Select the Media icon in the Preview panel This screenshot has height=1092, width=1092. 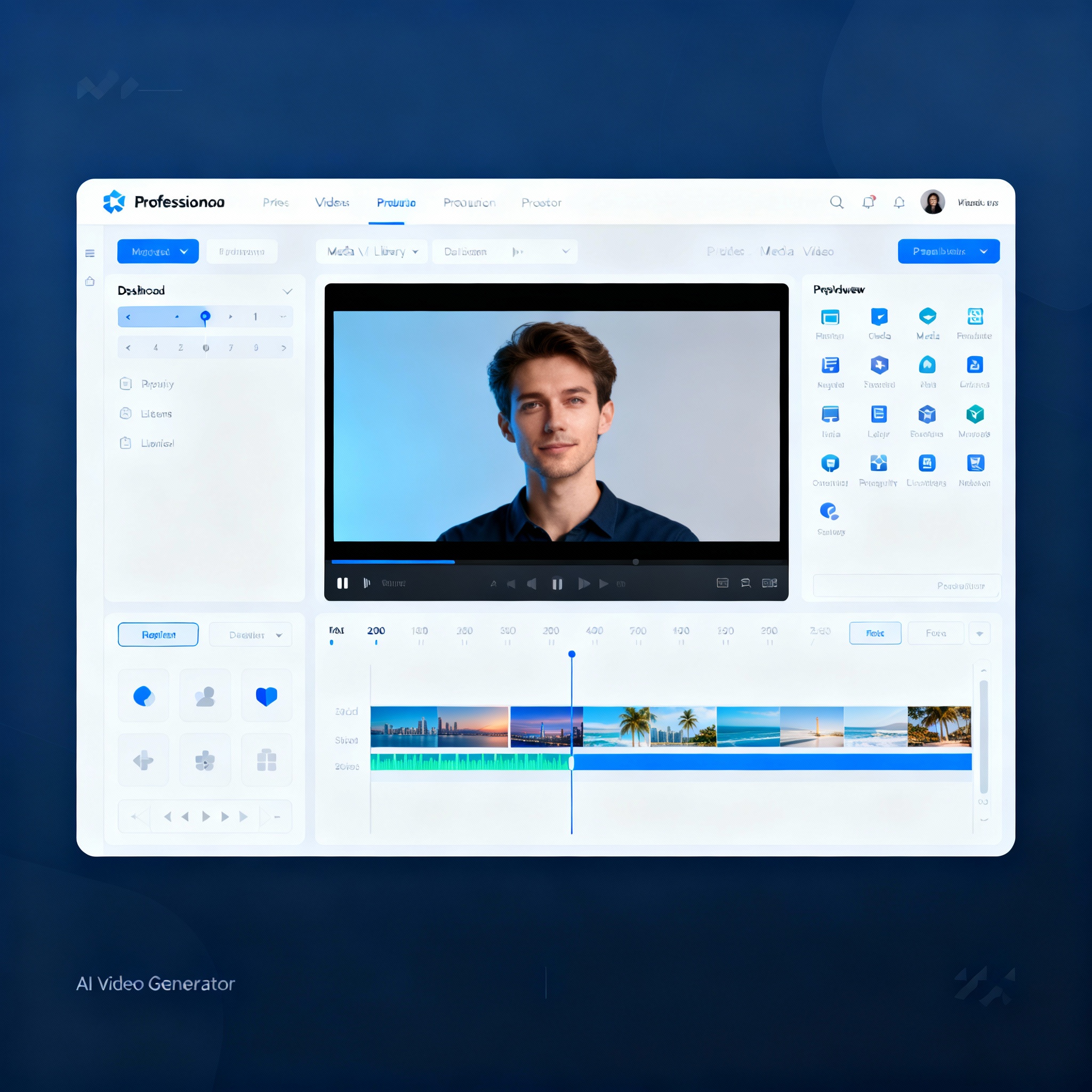point(928,317)
